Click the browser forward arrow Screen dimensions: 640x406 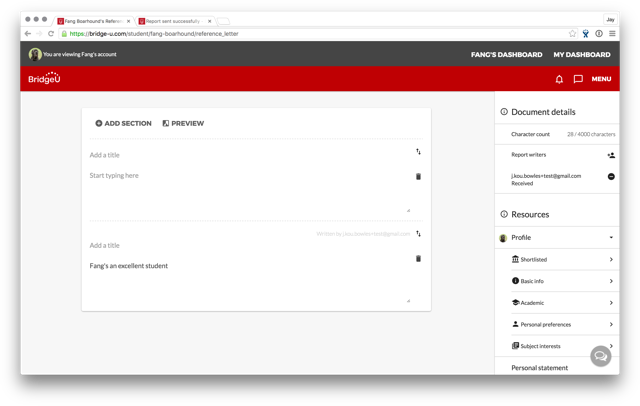point(39,34)
